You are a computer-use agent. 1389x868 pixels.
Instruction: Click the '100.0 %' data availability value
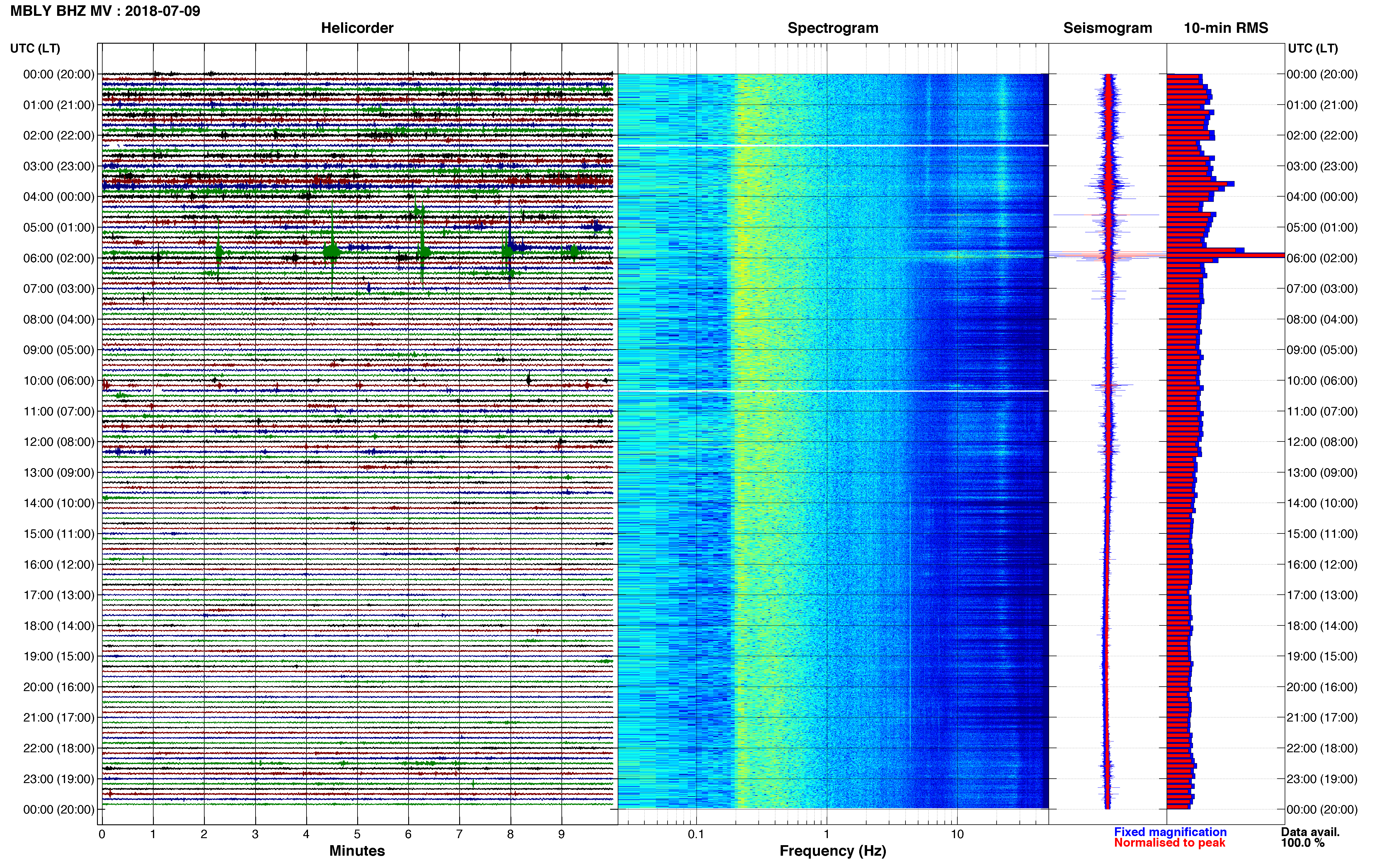[x=1302, y=843]
